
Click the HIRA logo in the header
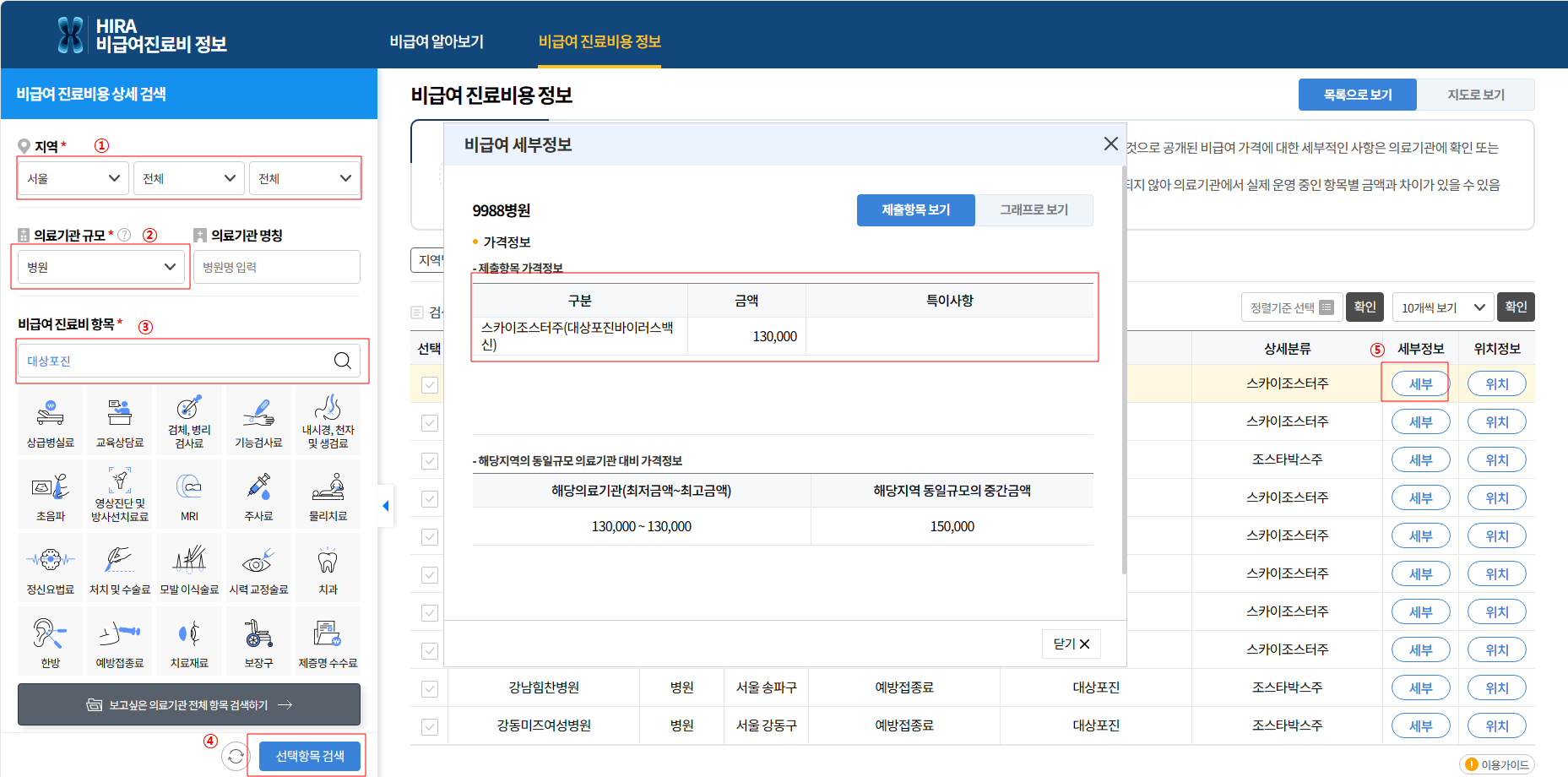click(142, 35)
